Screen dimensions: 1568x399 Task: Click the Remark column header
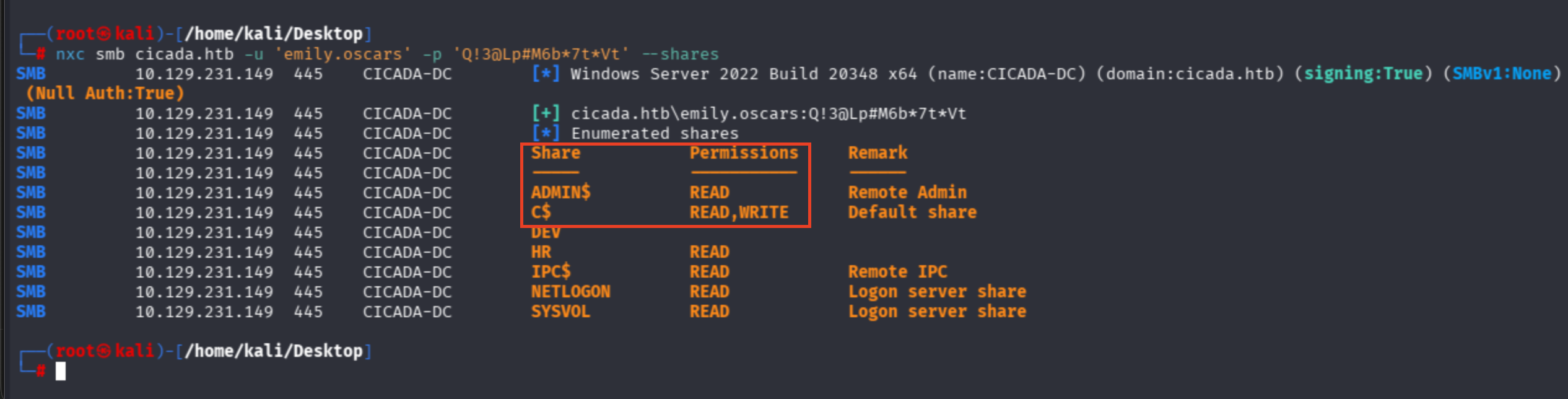878,153
